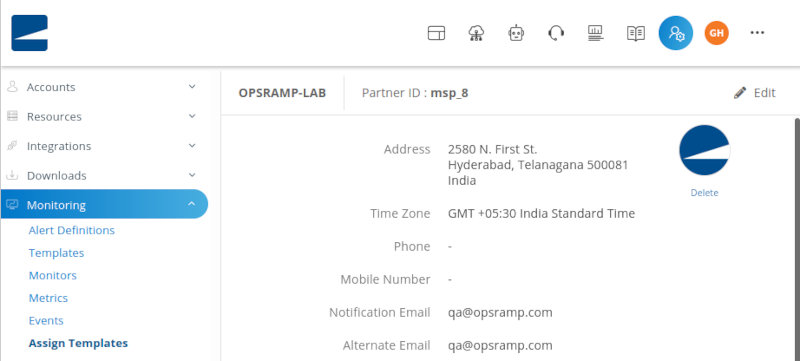
Task: Open the Accounts menu item
Action: pos(104,87)
